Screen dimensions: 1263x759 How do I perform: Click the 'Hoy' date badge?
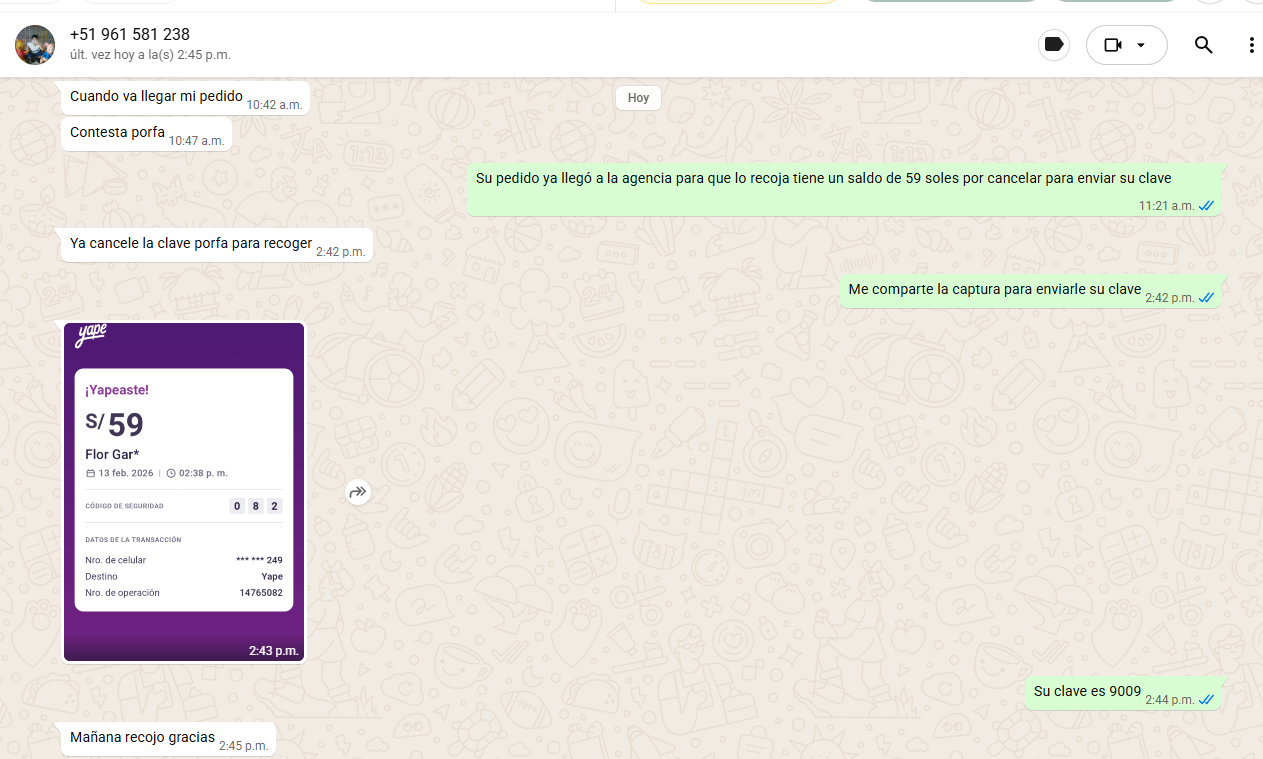(x=638, y=98)
